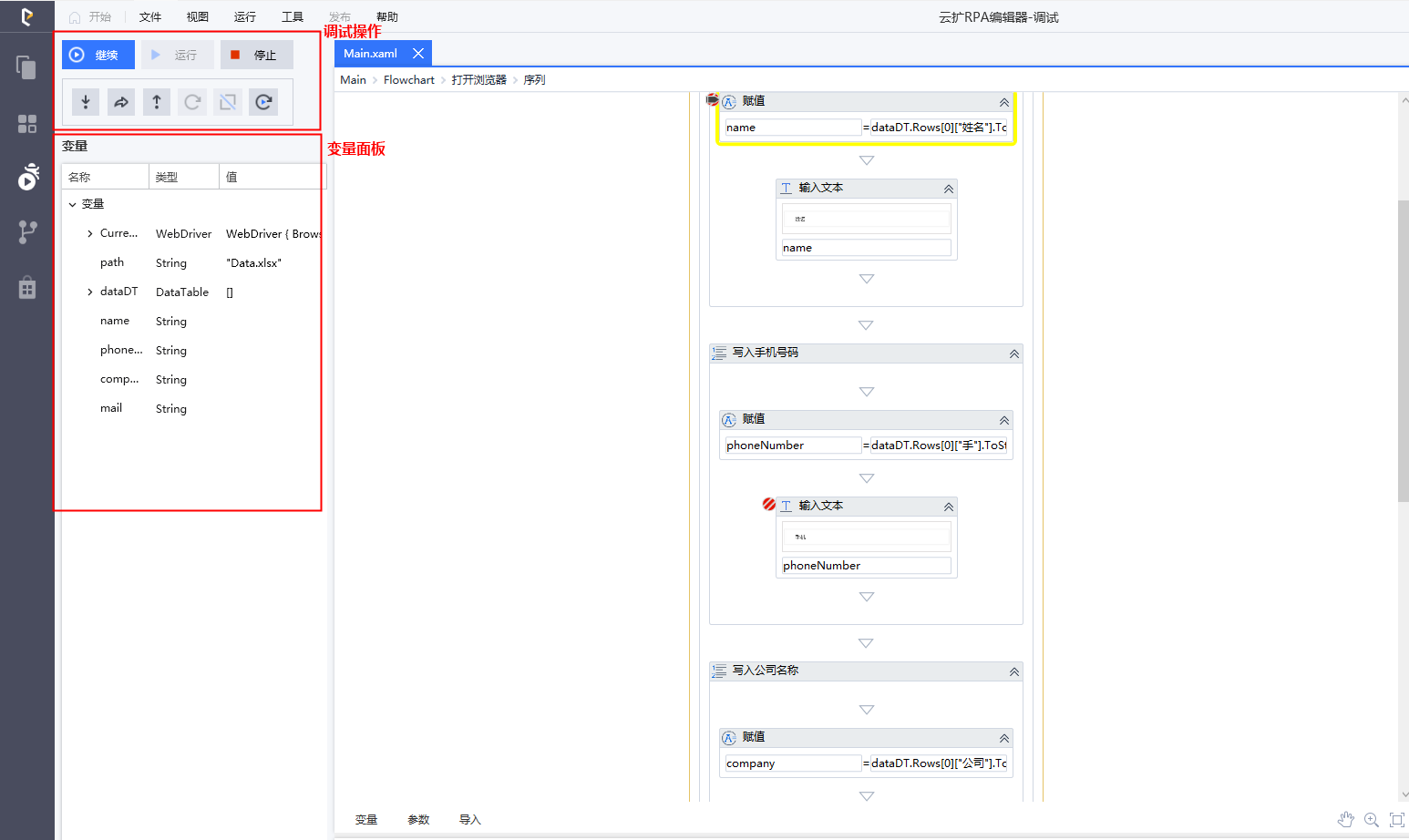Click the zoom magnifier icon

click(x=1371, y=820)
